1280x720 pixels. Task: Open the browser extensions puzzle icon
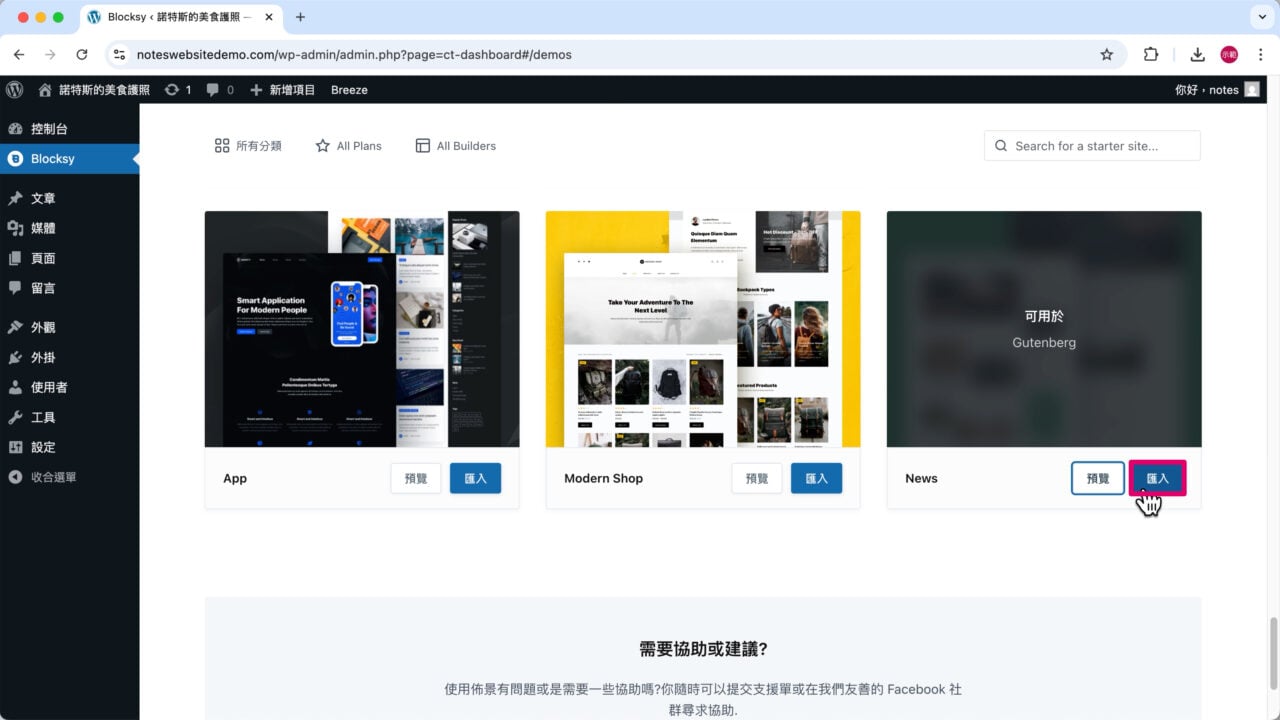click(1151, 55)
